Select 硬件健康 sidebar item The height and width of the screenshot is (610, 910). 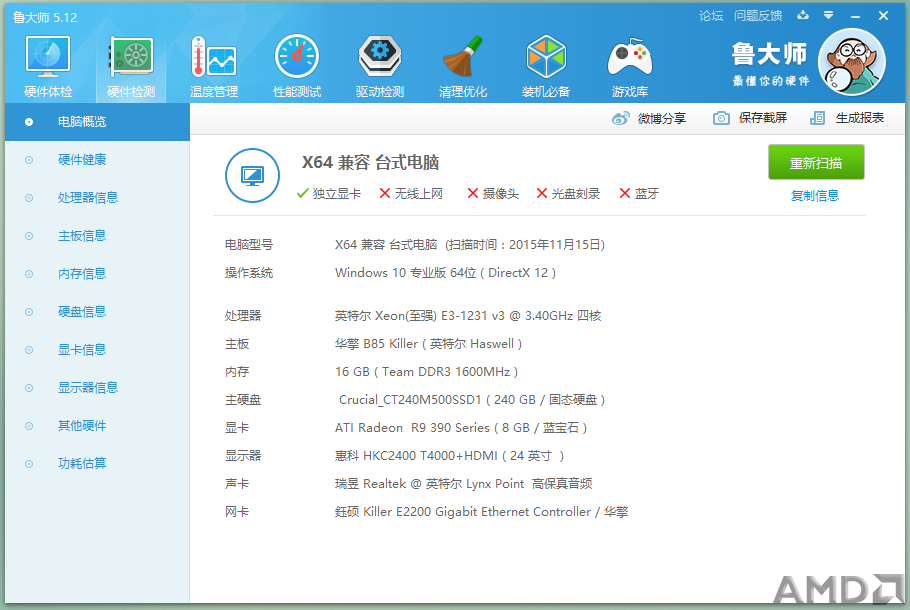click(98, 160)
